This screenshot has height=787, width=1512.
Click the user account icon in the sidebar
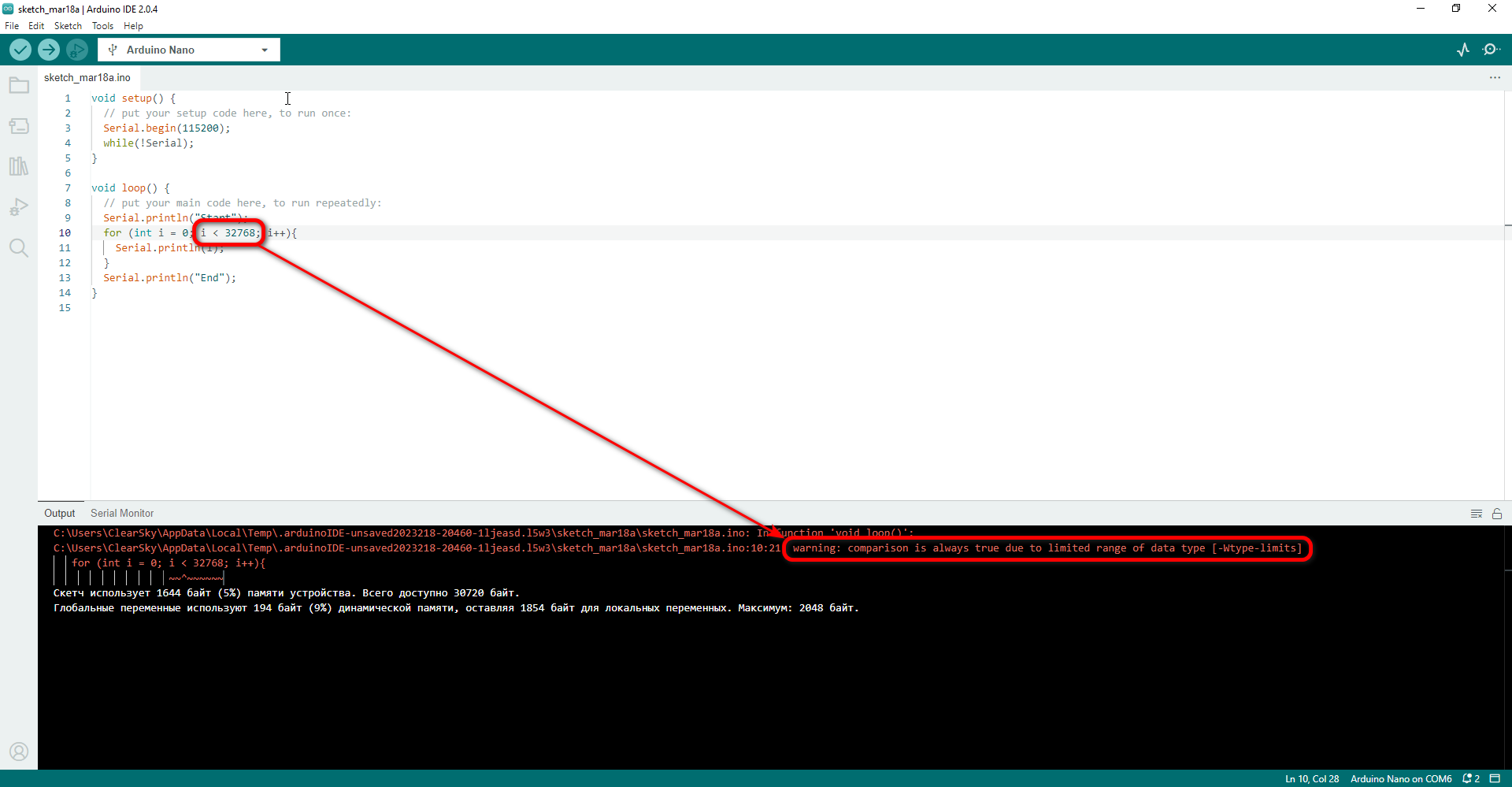(19, 752)
